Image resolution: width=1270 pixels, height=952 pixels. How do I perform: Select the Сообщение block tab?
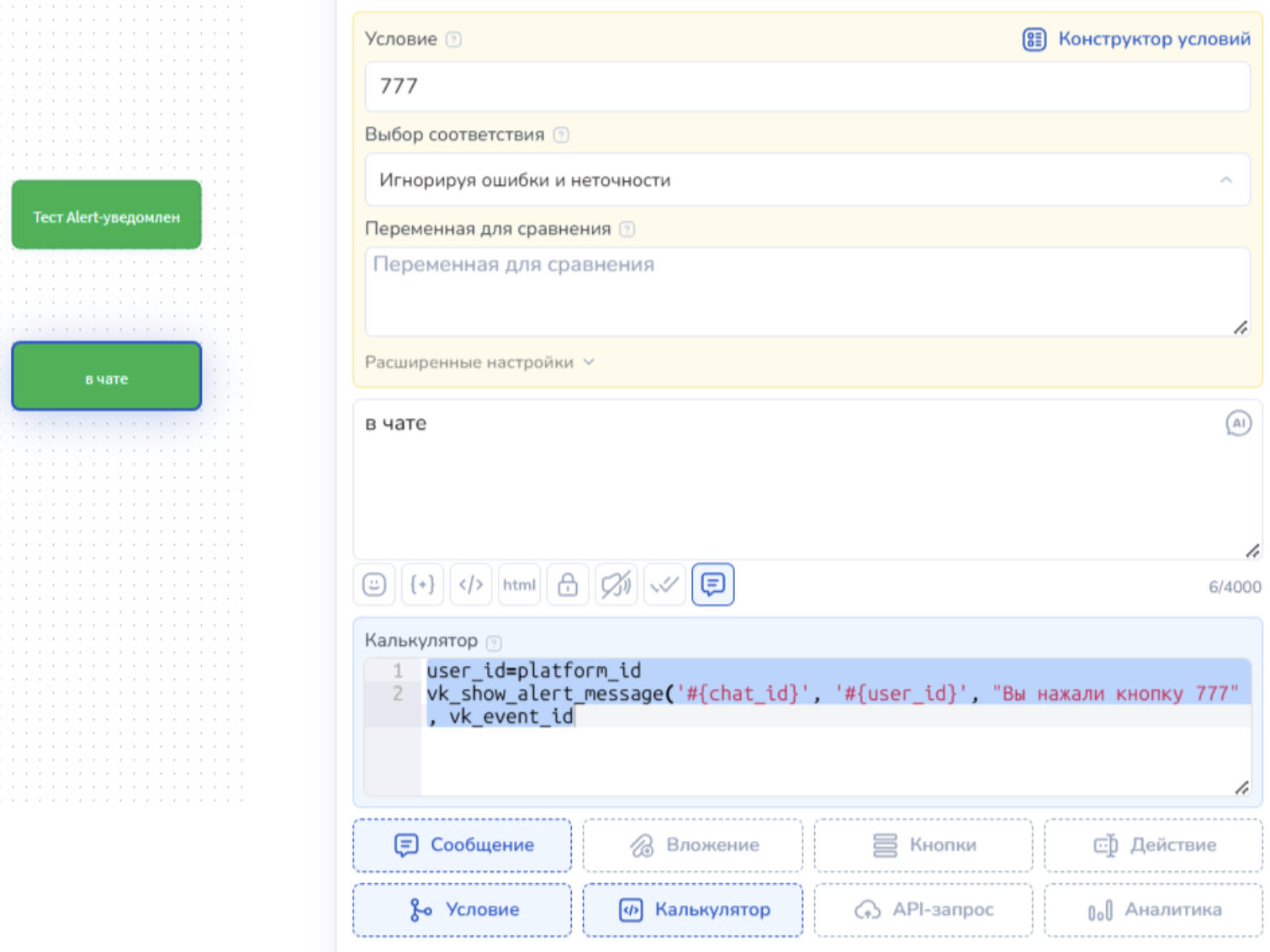point(463,845)
